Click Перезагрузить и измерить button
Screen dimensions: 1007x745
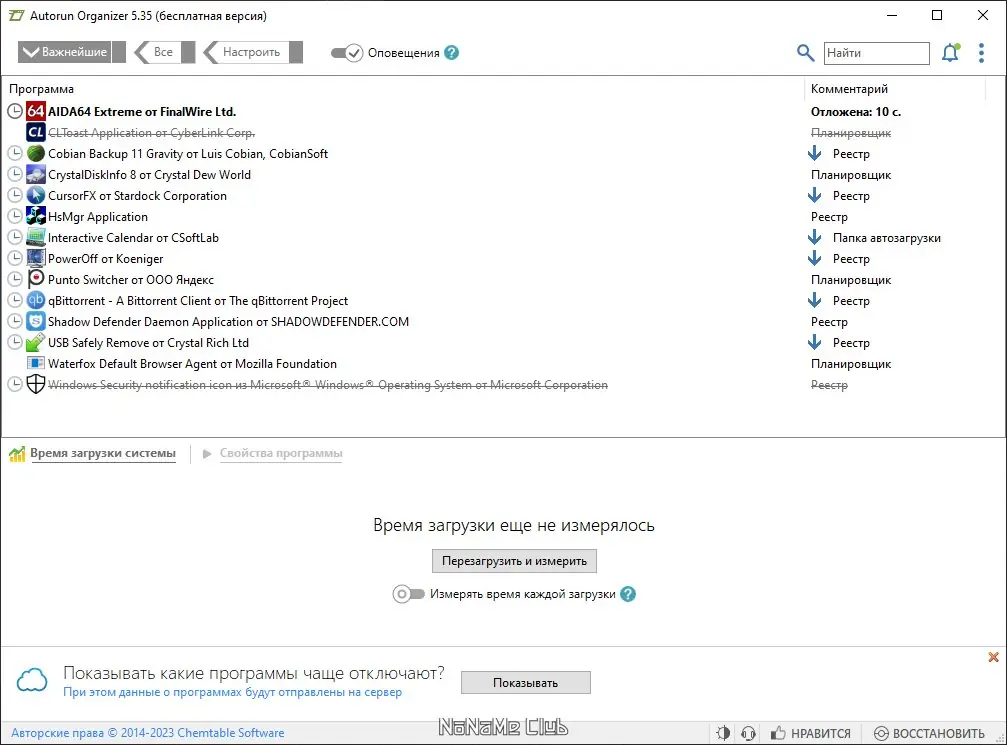(514, 561)
